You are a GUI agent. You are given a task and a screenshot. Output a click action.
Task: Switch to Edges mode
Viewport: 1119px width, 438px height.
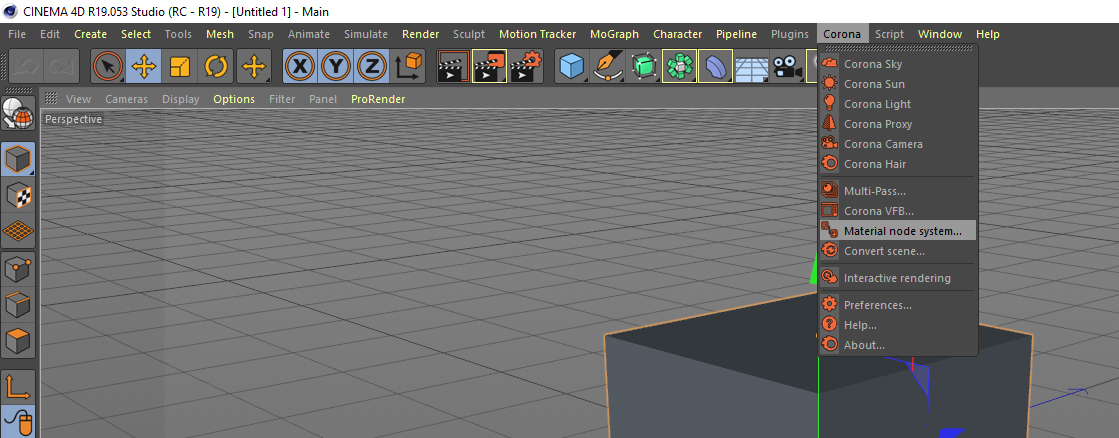point(18,305)
